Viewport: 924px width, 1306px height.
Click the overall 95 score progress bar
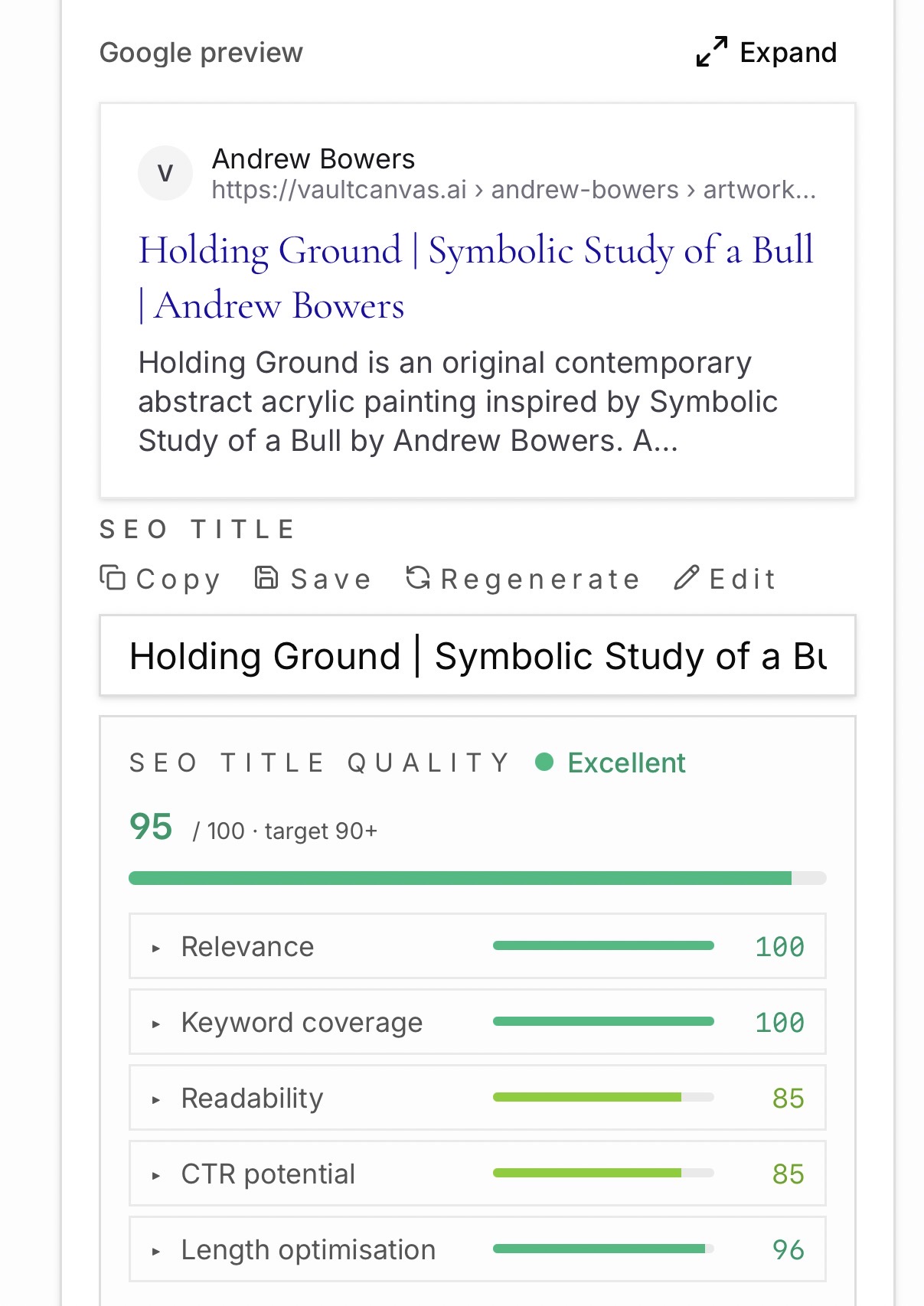[x=478, y=878]
